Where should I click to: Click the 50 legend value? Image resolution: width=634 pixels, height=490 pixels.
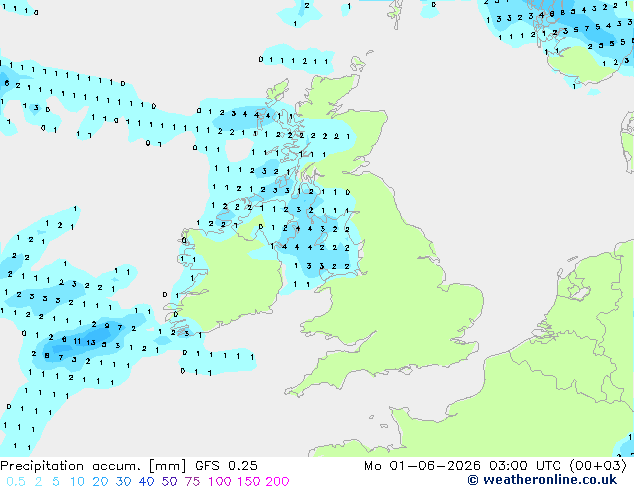pyautogui.click(x=169, y=482)
